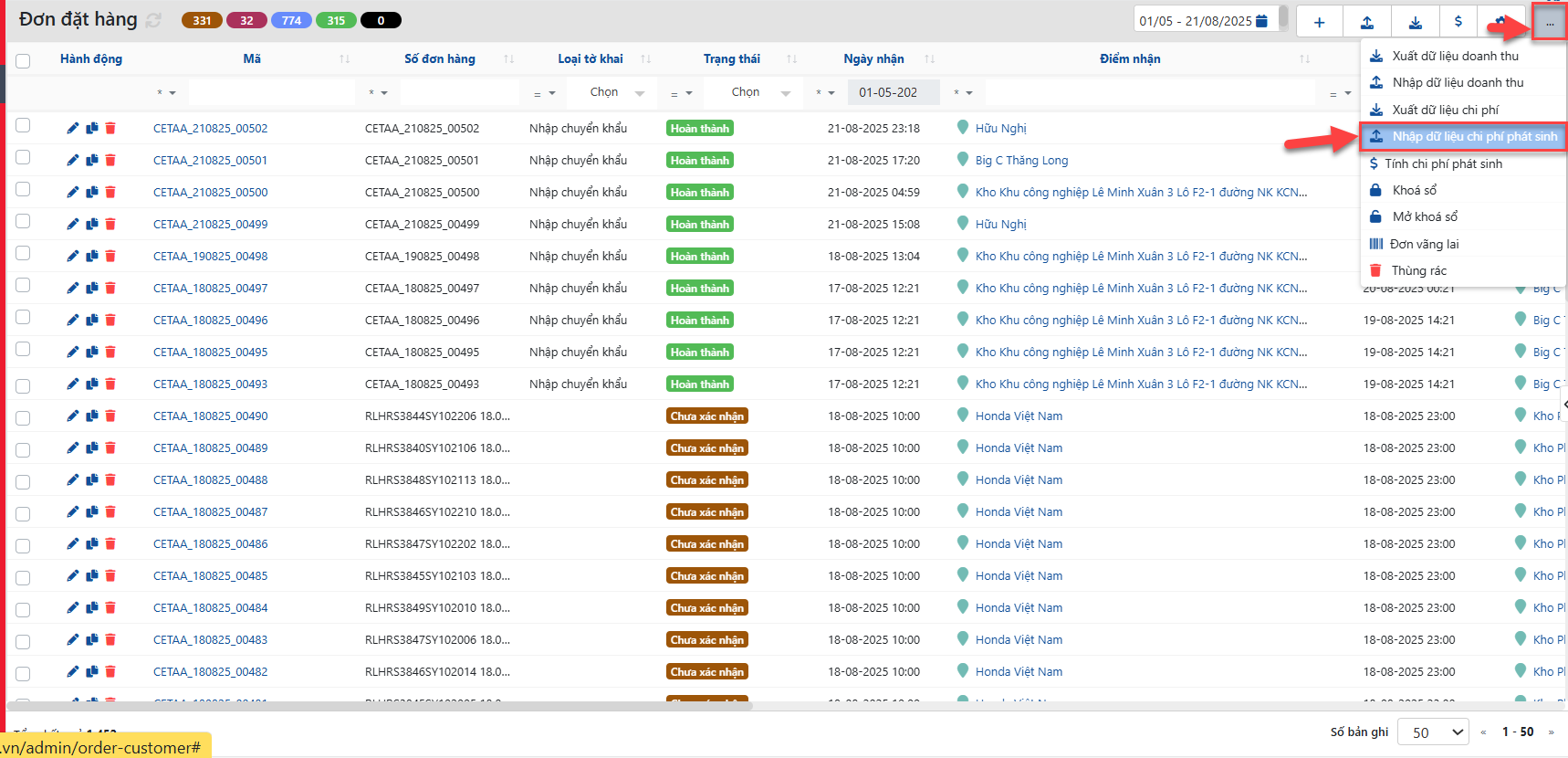Edit order CETAA_180825_00490 with pencil icon
Image resolution: width=1568 pixels, height=758 pixels.
tap(73, 416)
